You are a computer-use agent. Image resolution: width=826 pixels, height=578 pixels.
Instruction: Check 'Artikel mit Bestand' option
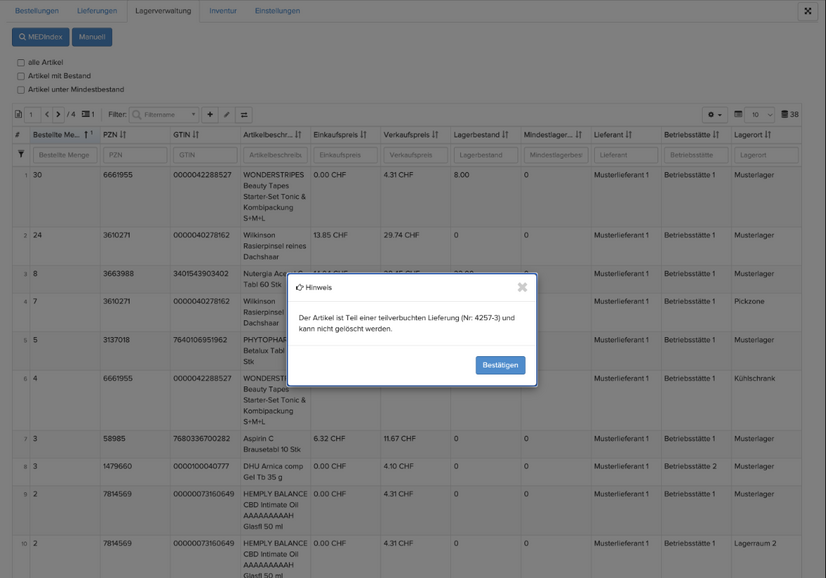pos(21,76)
